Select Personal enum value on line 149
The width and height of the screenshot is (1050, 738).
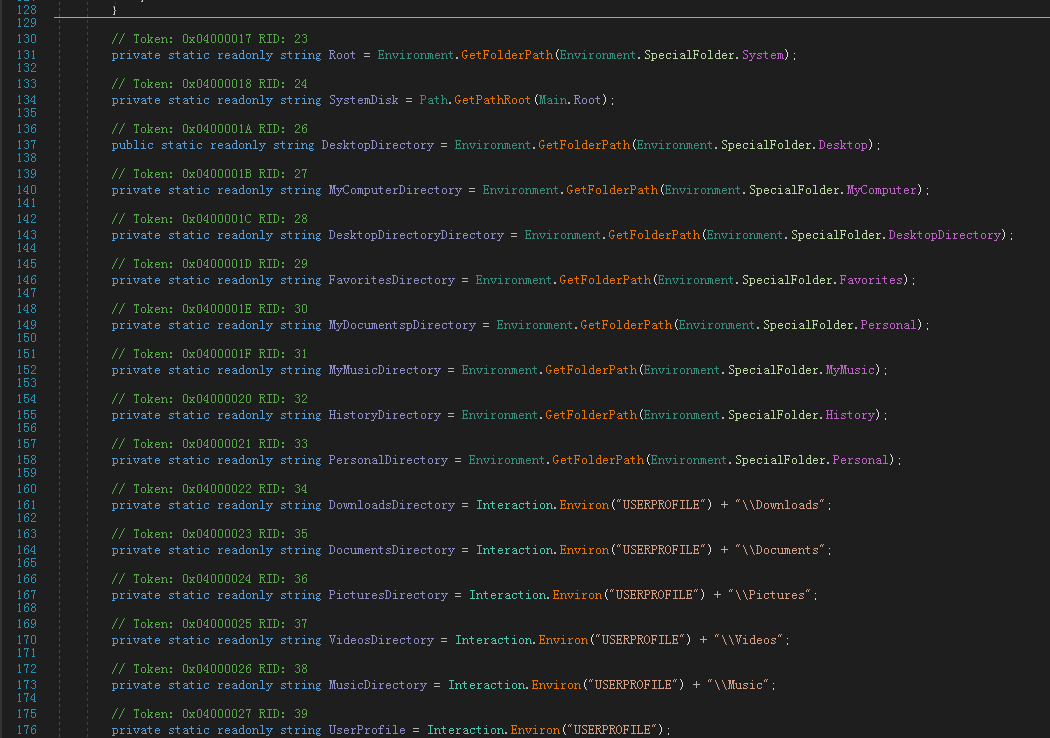pos(888,325)
